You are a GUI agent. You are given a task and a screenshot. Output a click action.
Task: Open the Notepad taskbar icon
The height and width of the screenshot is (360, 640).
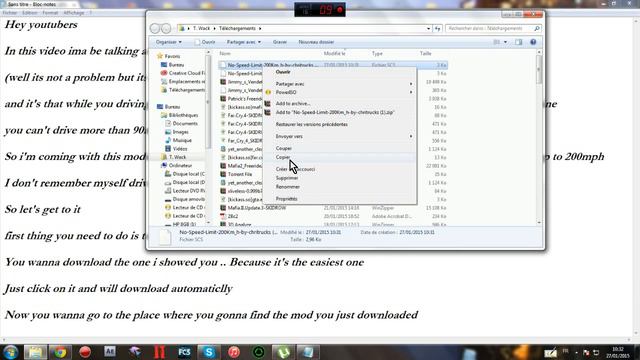pyautogui.click(x=308, y=352)
